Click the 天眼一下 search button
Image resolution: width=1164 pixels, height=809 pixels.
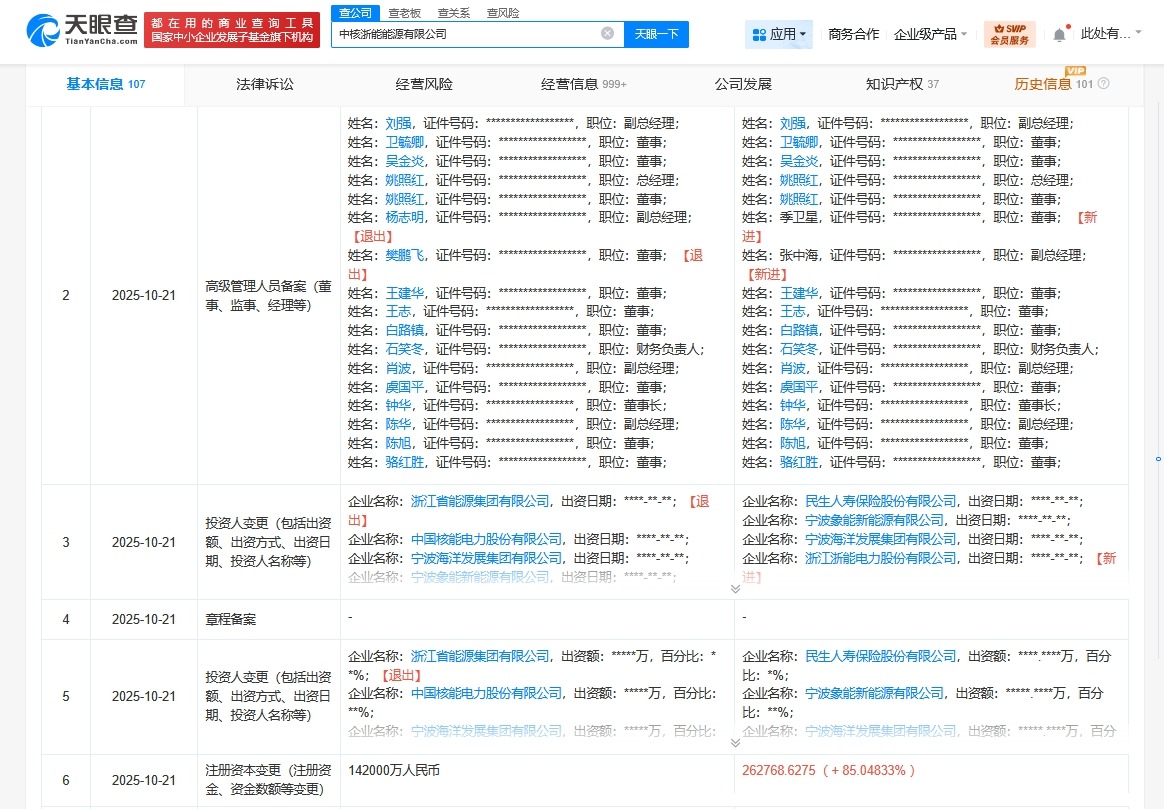click(659, 33)
